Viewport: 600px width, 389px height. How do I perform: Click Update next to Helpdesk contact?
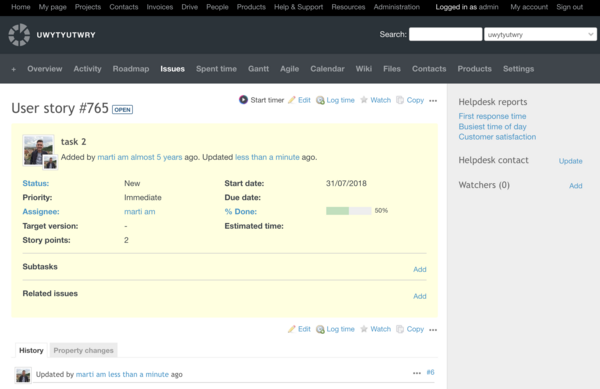coord(571,161)
